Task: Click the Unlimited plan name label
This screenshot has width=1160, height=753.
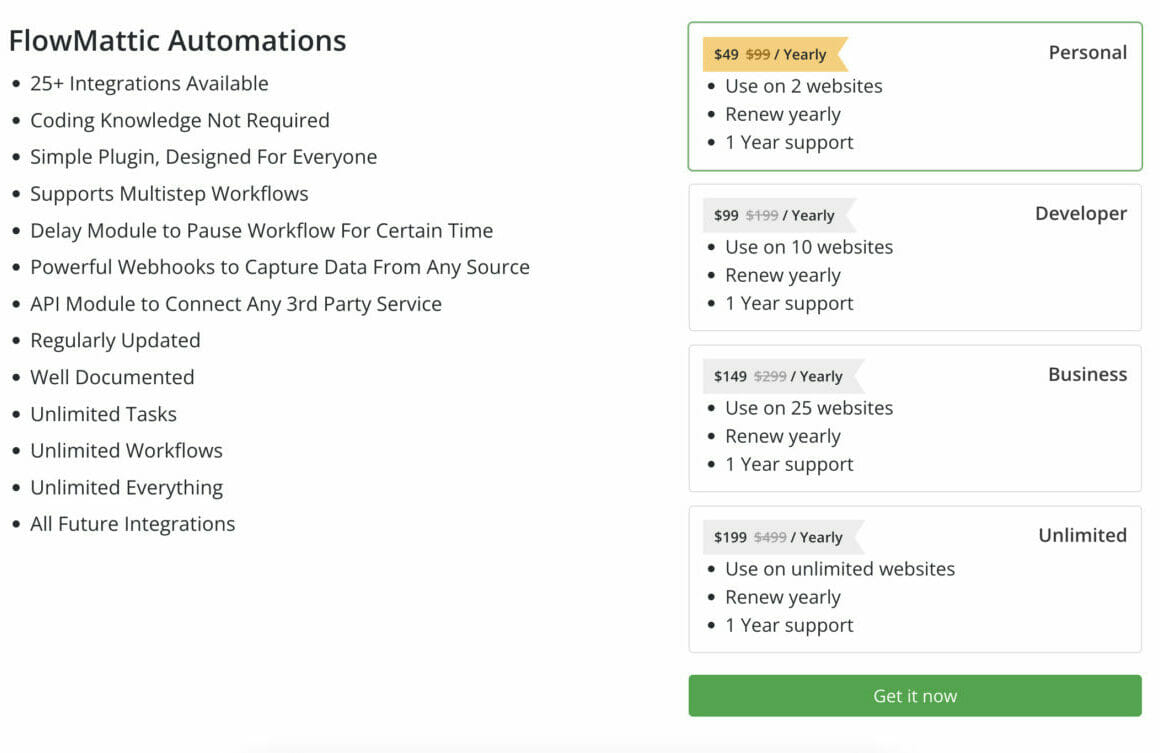Action: (1082, 535)
